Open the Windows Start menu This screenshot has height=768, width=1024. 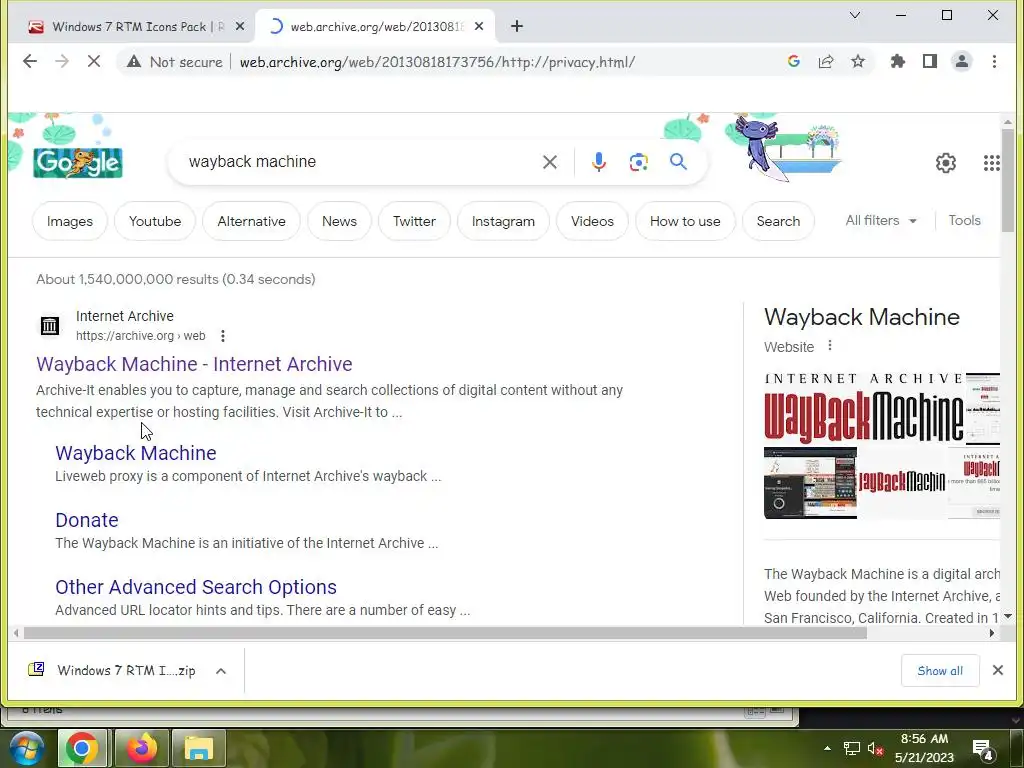tap(26, 748)
